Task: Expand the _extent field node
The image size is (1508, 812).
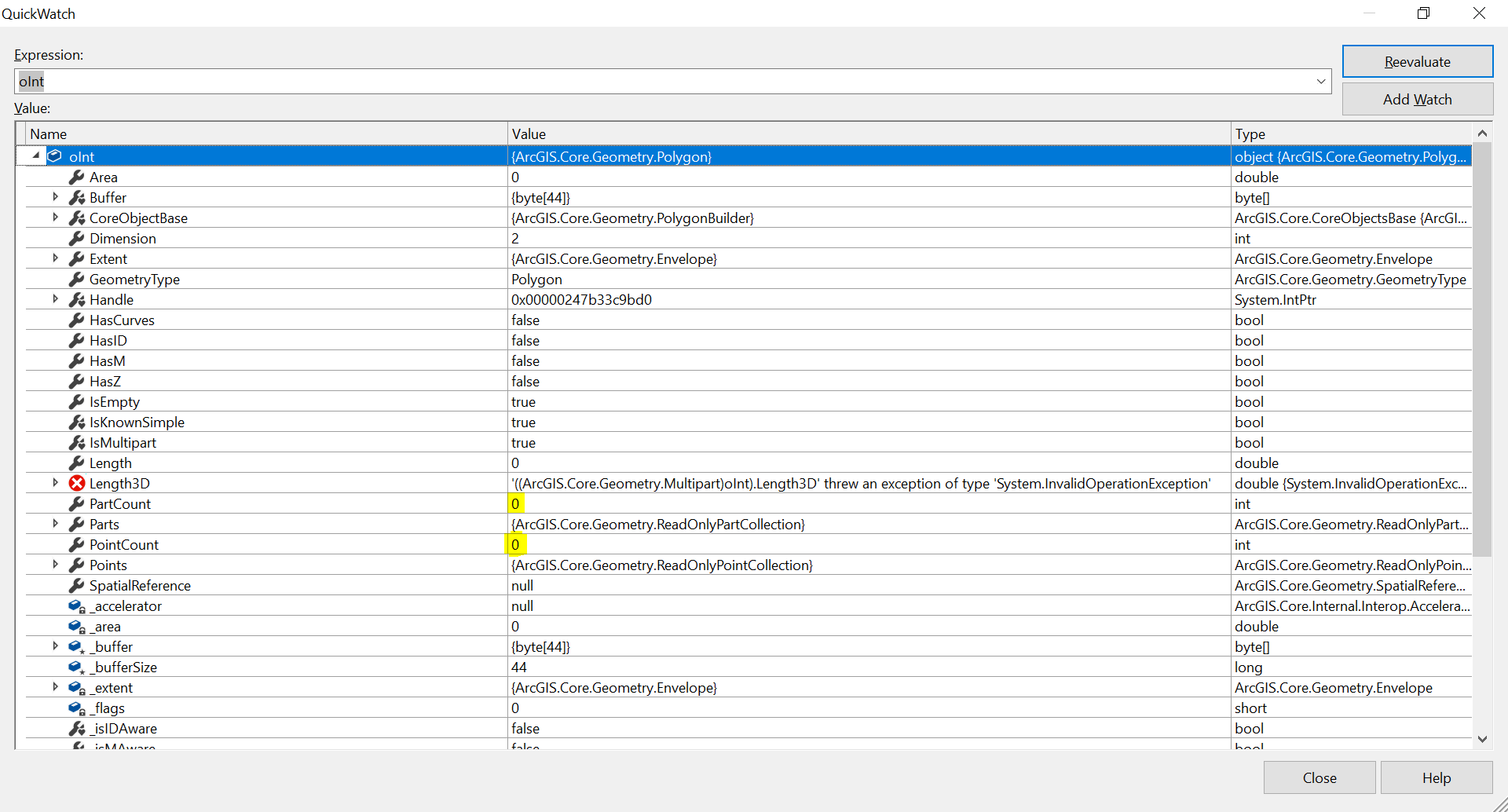Action: click(x=55, y=687)
